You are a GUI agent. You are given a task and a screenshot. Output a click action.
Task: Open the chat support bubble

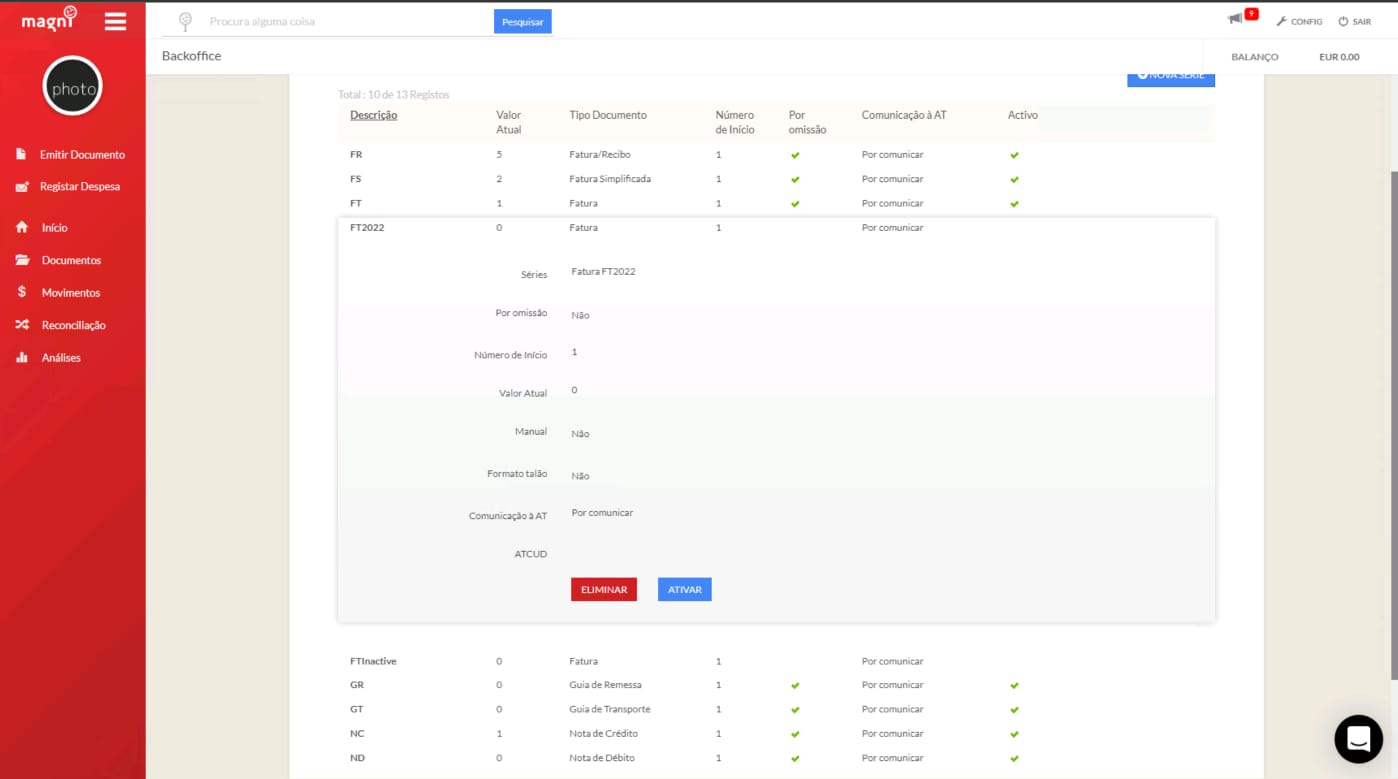coord(1358,739)
